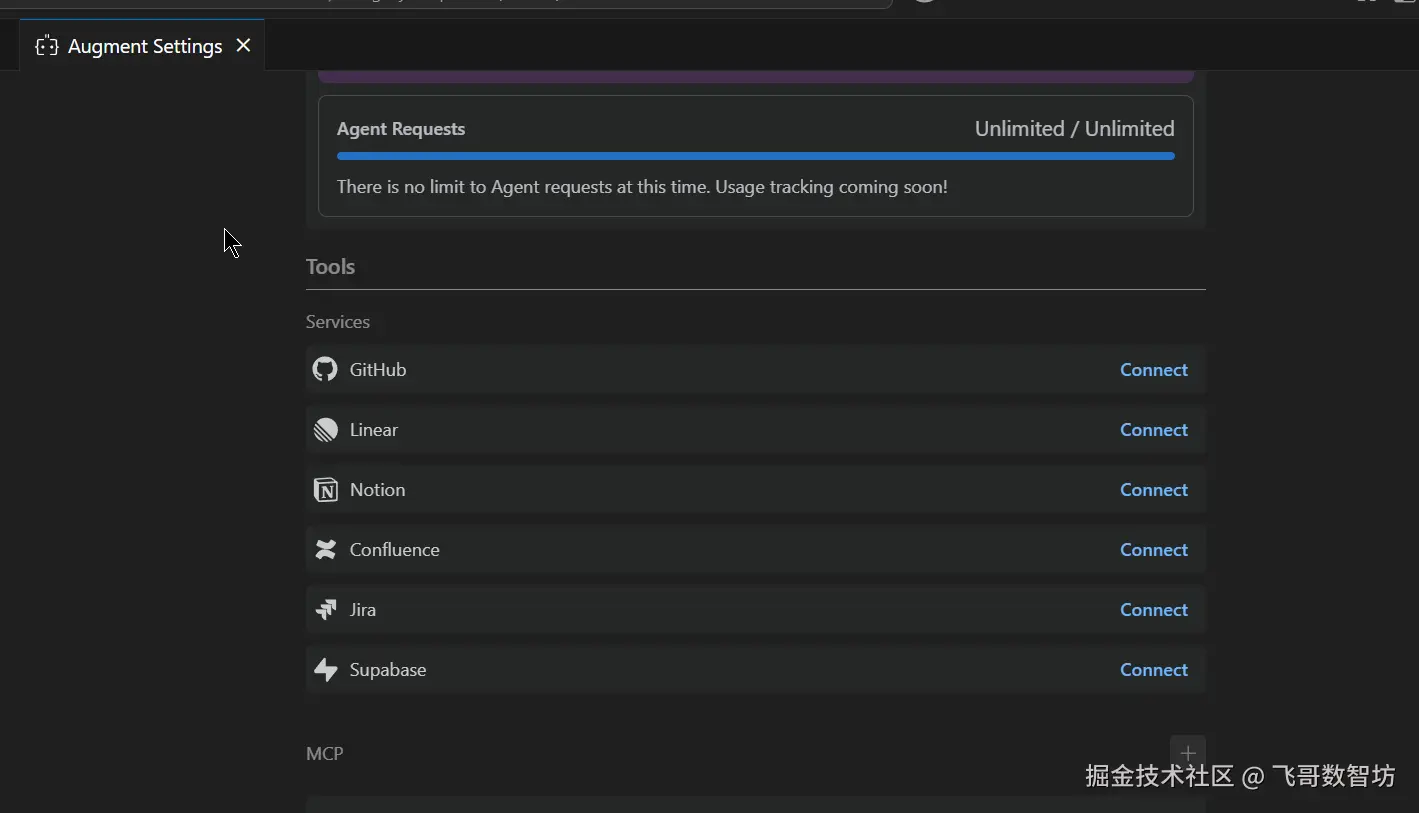Click the Augment Settings tab icon
The height and width of the screenshot is (813, 1419).
tap(46, 46)
